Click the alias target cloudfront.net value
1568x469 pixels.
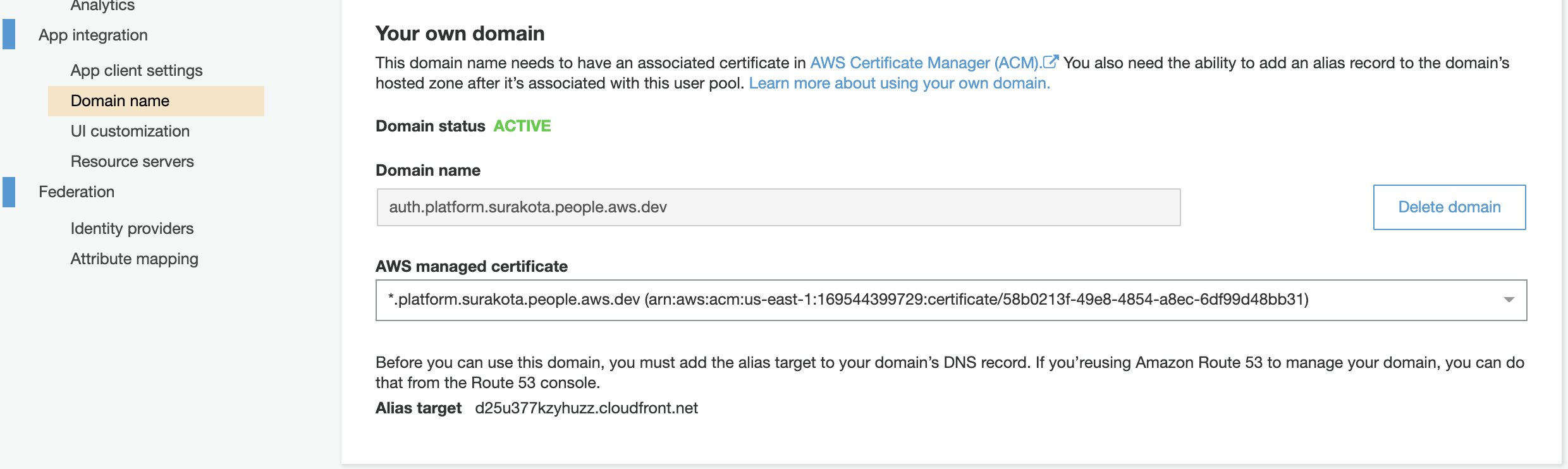click(586, 408)
